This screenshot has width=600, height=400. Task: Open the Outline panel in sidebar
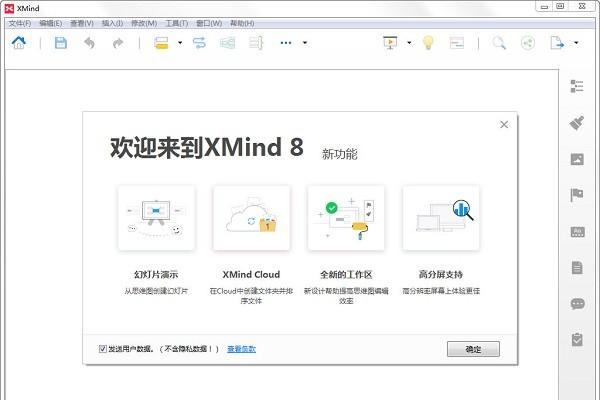(x=577, y=87)
